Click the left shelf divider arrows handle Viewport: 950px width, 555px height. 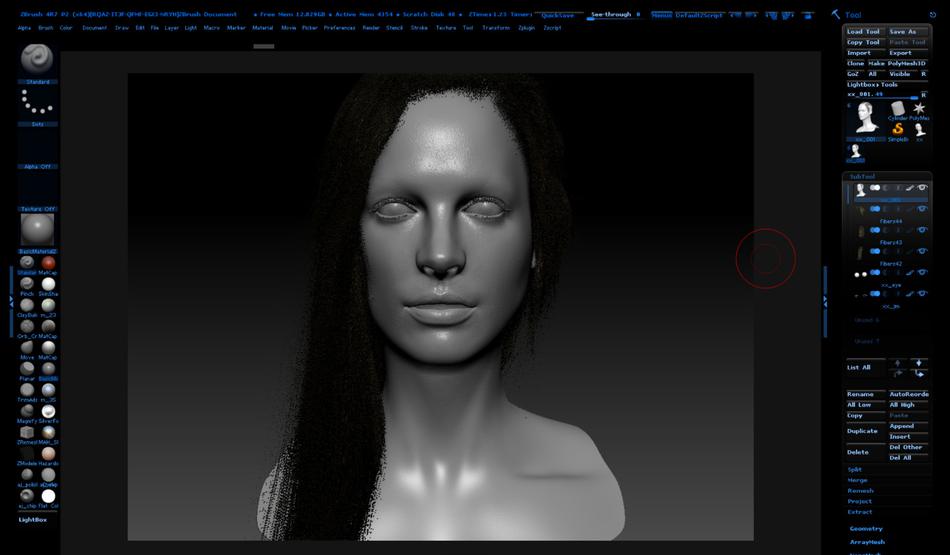tap(11, 302)
